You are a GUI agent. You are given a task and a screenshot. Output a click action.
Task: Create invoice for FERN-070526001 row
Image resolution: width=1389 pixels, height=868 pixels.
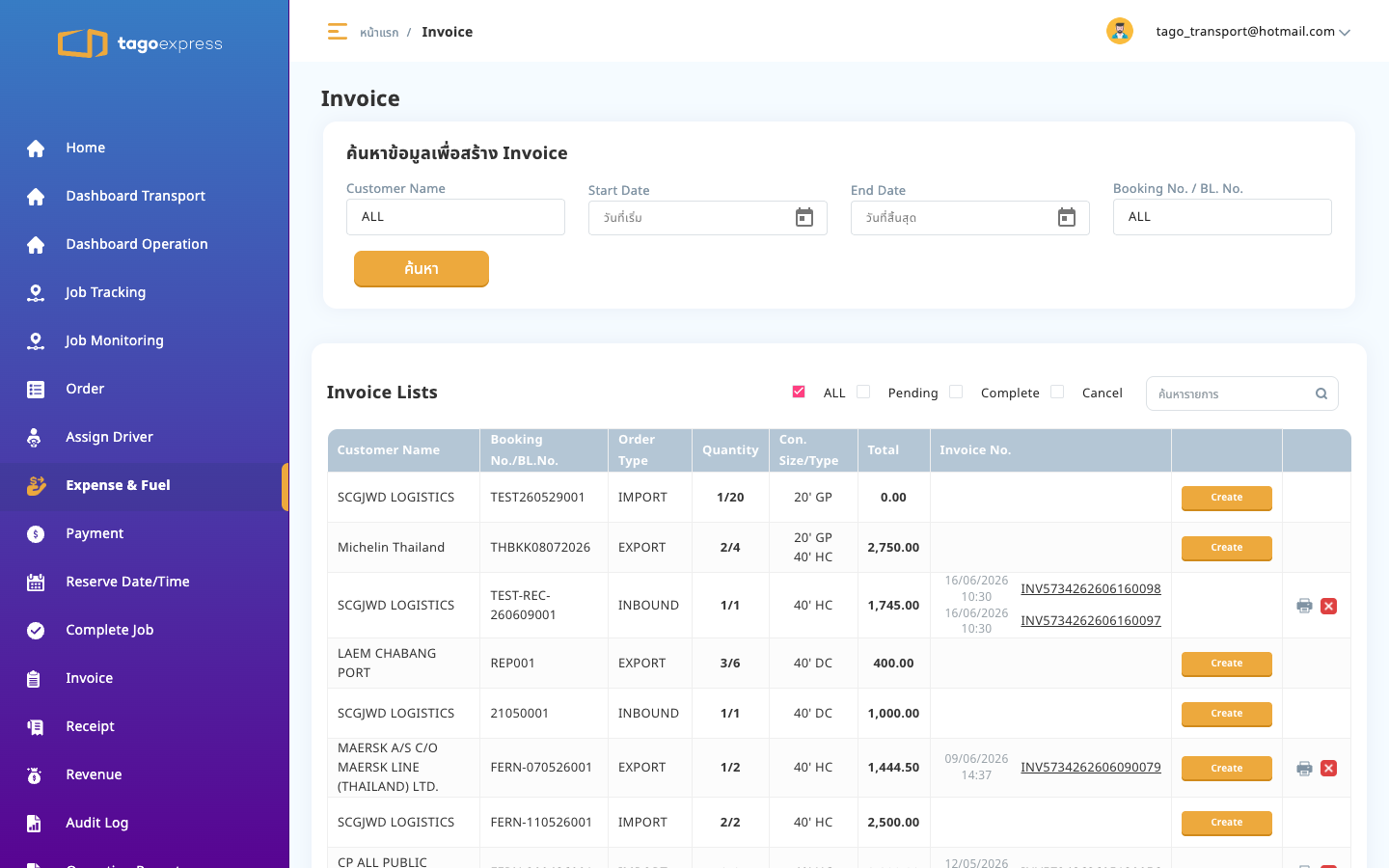(x=1227, y=769)
